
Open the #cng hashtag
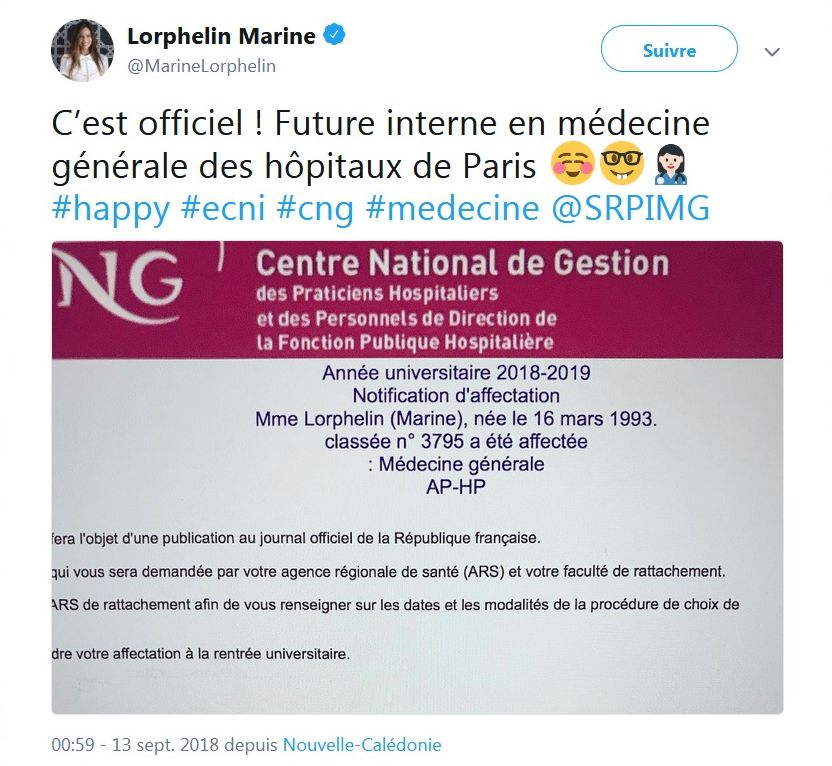315,207
